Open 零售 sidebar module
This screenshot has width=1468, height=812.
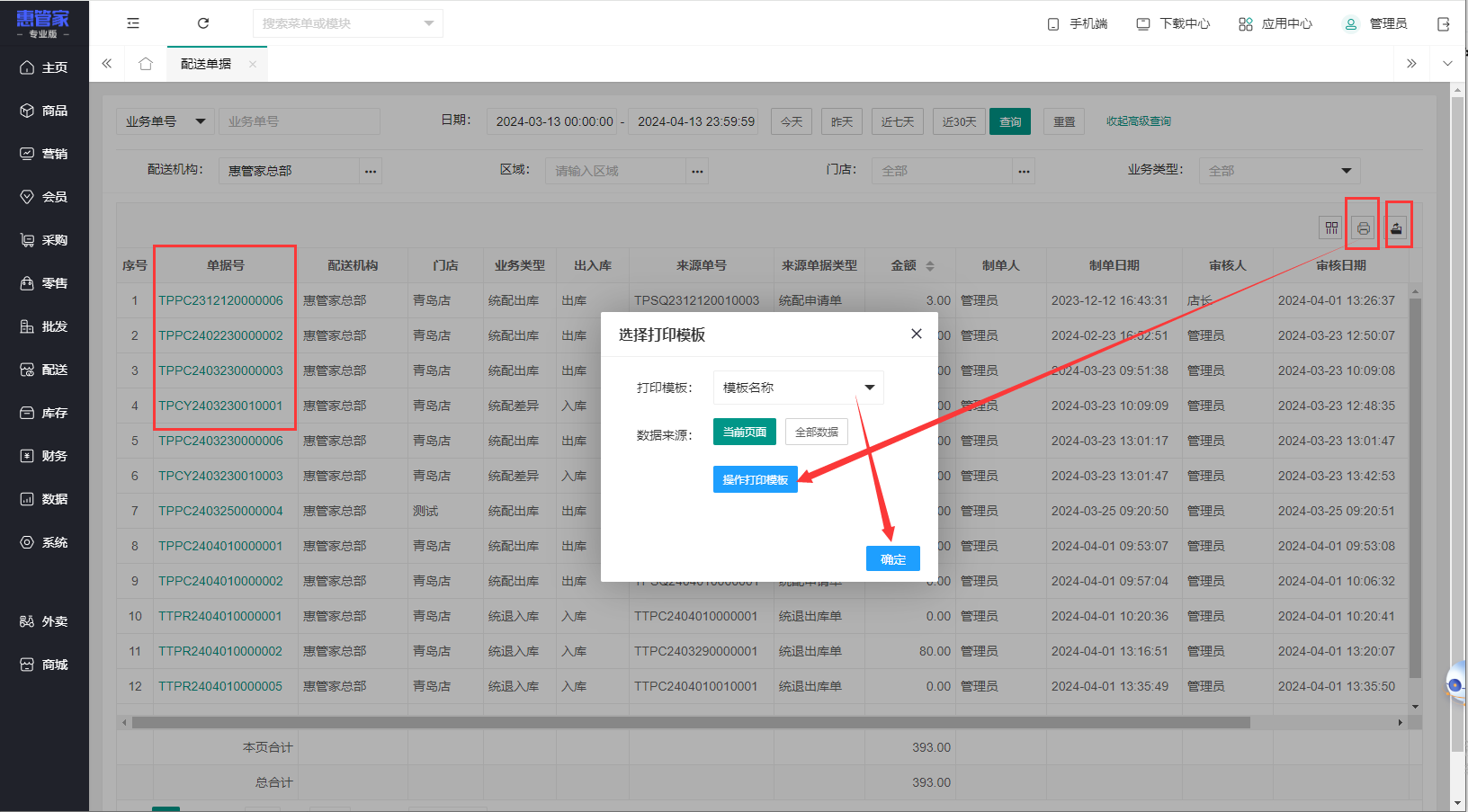(44, 283)
